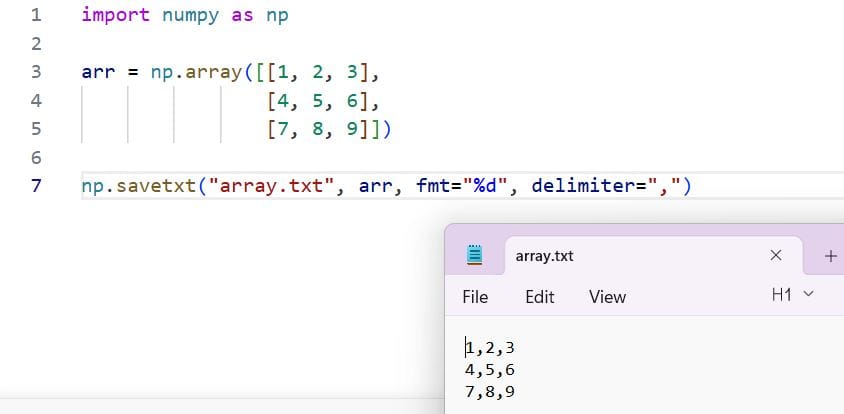Click line number 7 in editor gutter
The image size is (844, 414).
click(x=36, y=186)
